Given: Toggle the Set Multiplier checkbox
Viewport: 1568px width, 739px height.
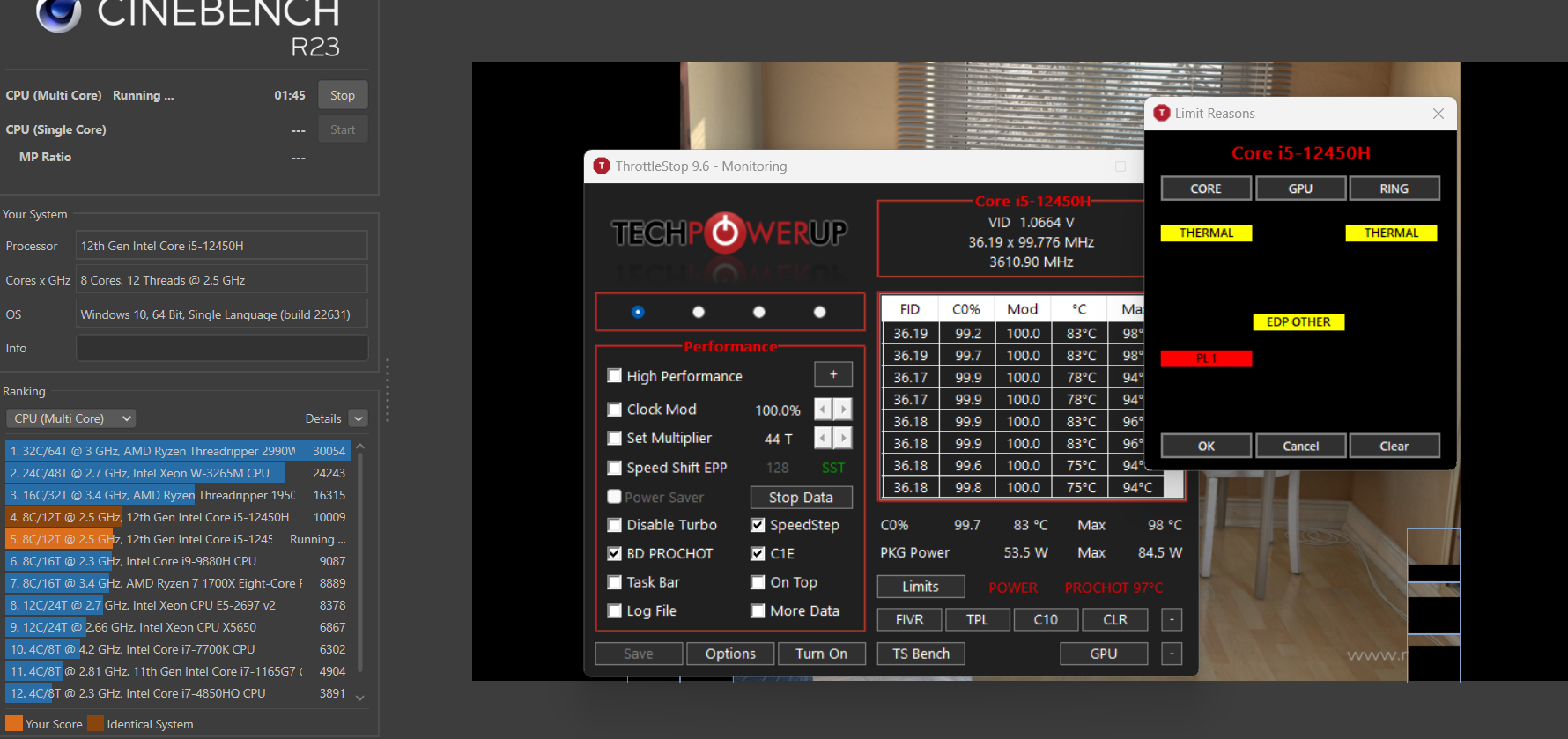Looking at the screenshot, I should coord(615,438).
